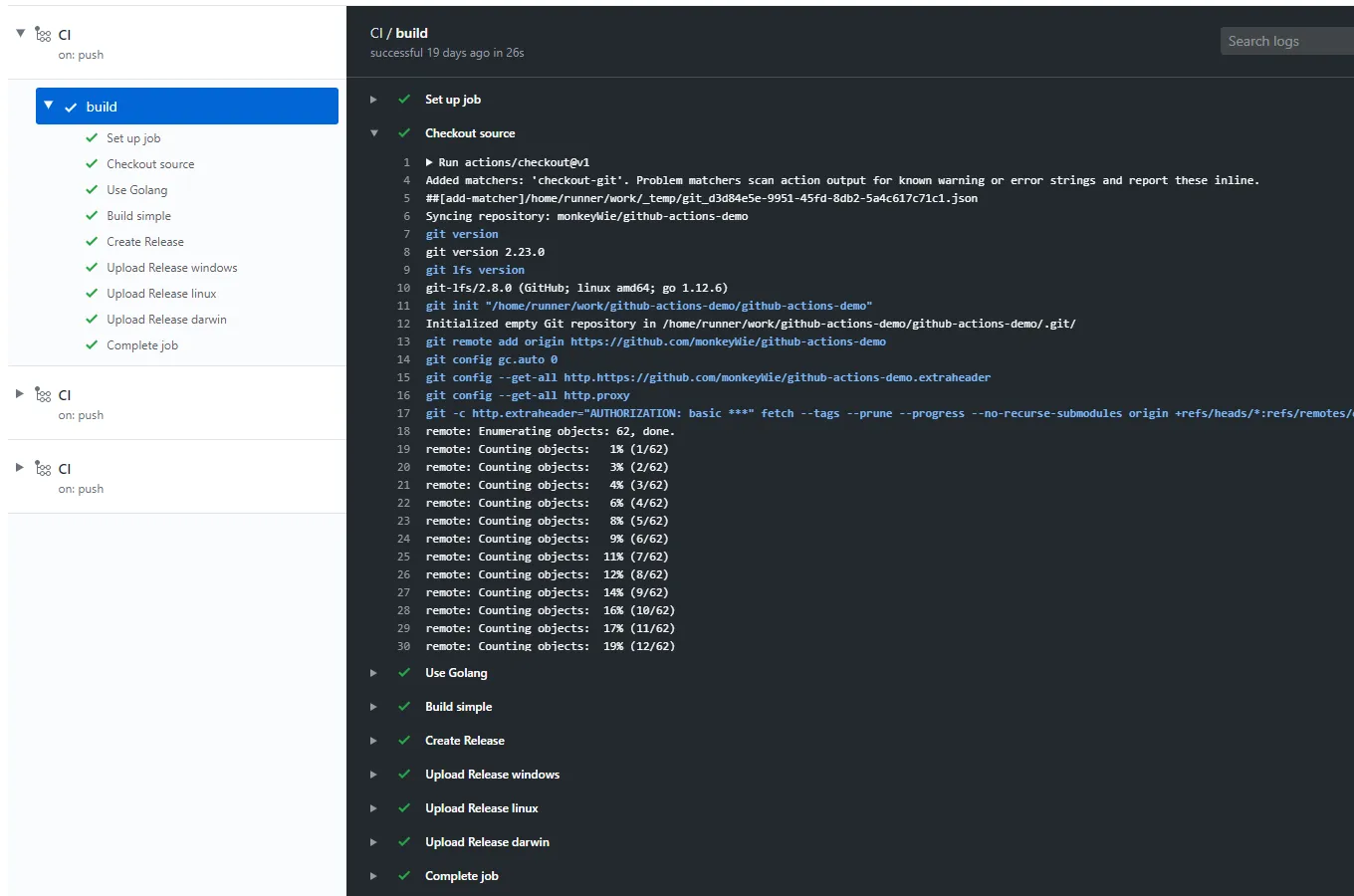Collapse the Checkout source log section
Image resolution: width=1354 pixels, height=896 pixels.
tap(374, 133)
